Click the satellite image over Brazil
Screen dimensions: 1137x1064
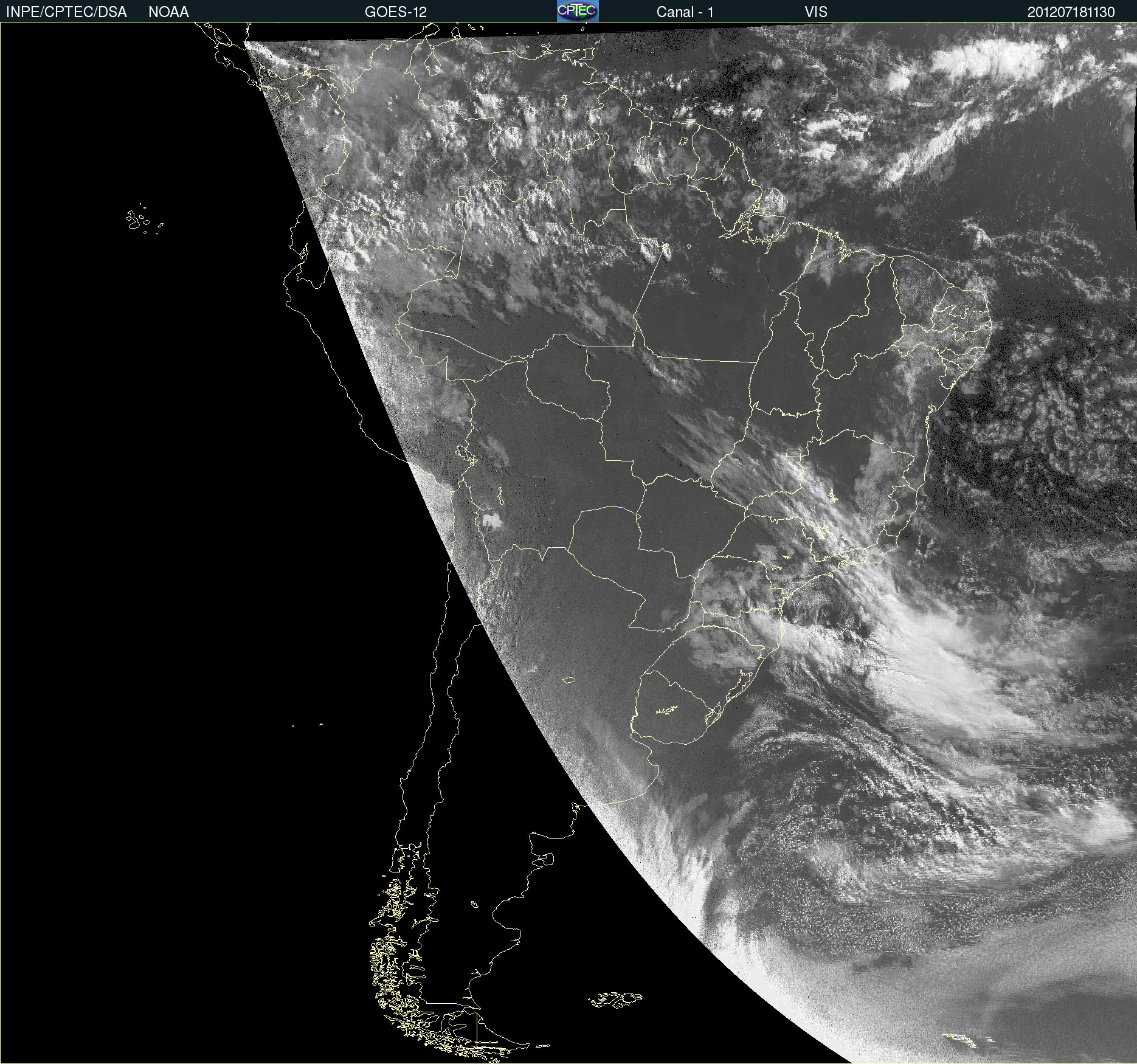[x=568, y=543]
